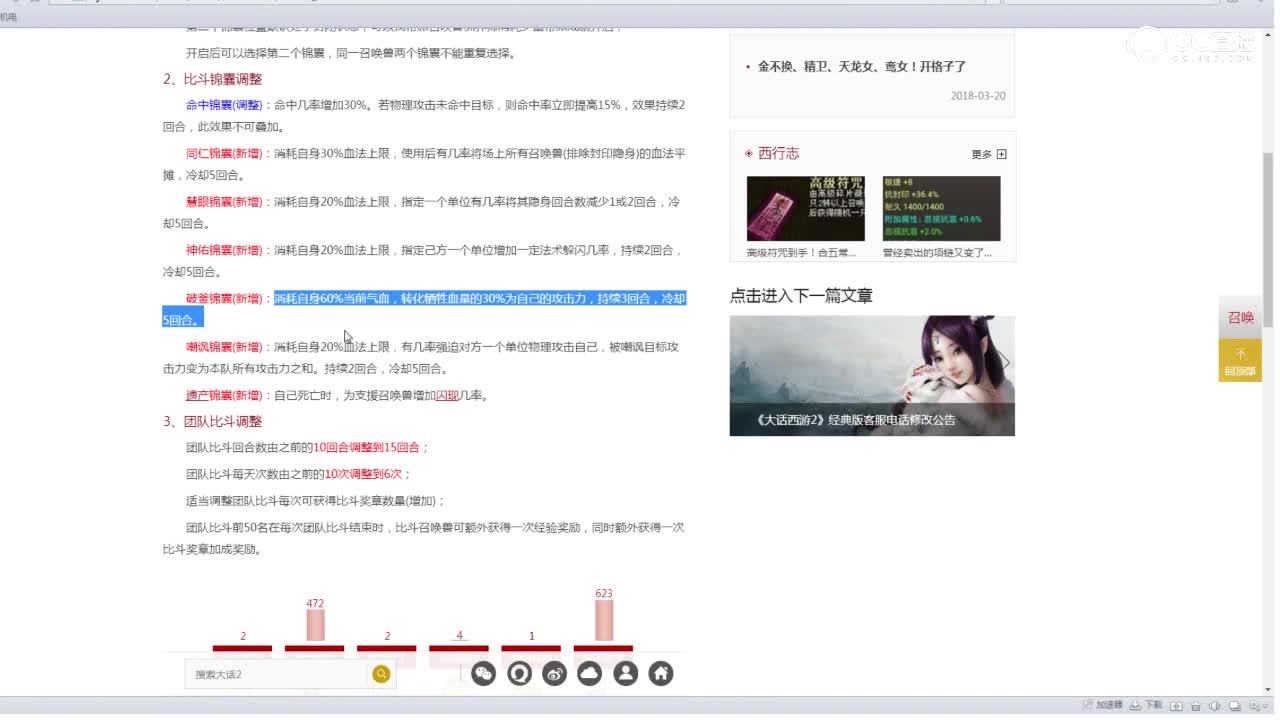Click the 曾经卖出的项链又变了 caption link
This screenshot has height=720, width=1280.
937,253
